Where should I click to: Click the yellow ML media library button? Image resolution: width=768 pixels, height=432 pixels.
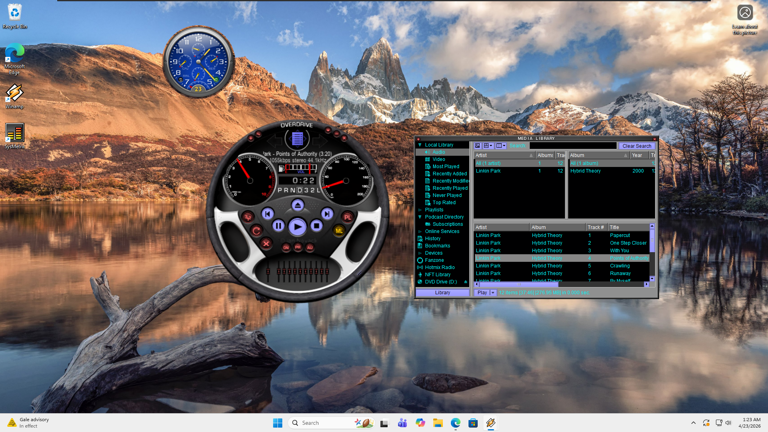[339, 230]
